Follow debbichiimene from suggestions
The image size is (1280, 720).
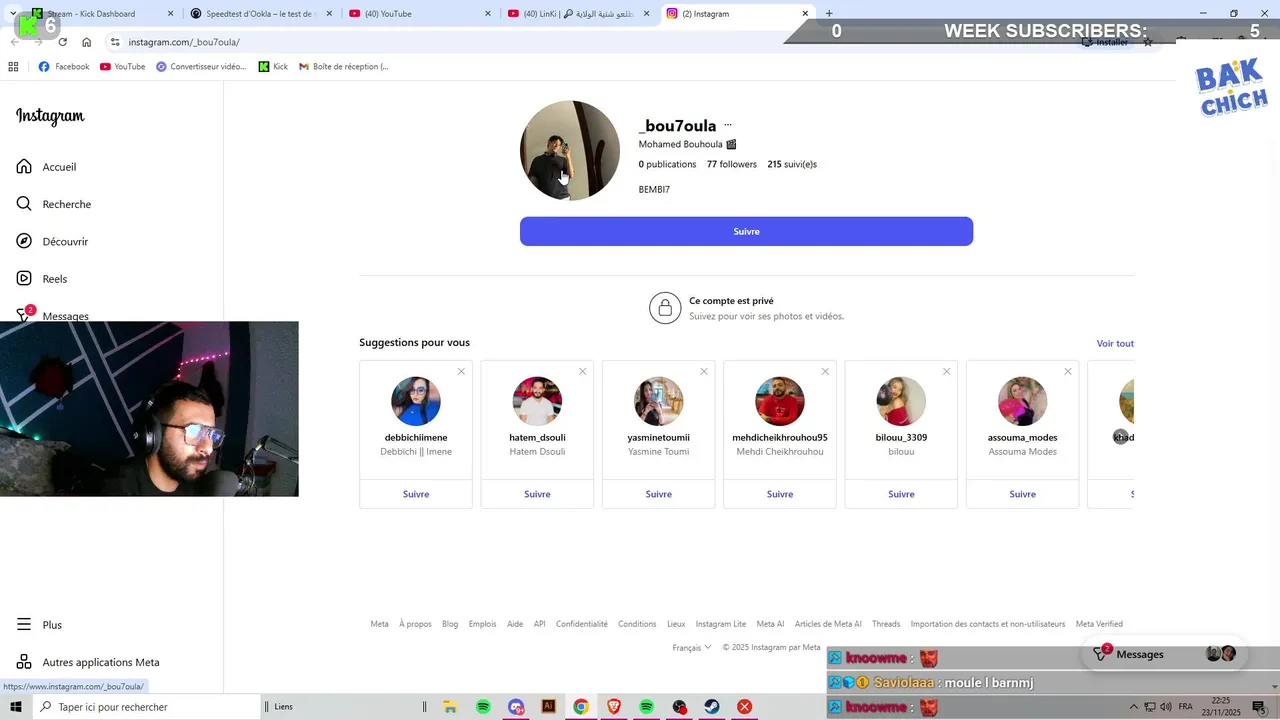coord(416,494)
